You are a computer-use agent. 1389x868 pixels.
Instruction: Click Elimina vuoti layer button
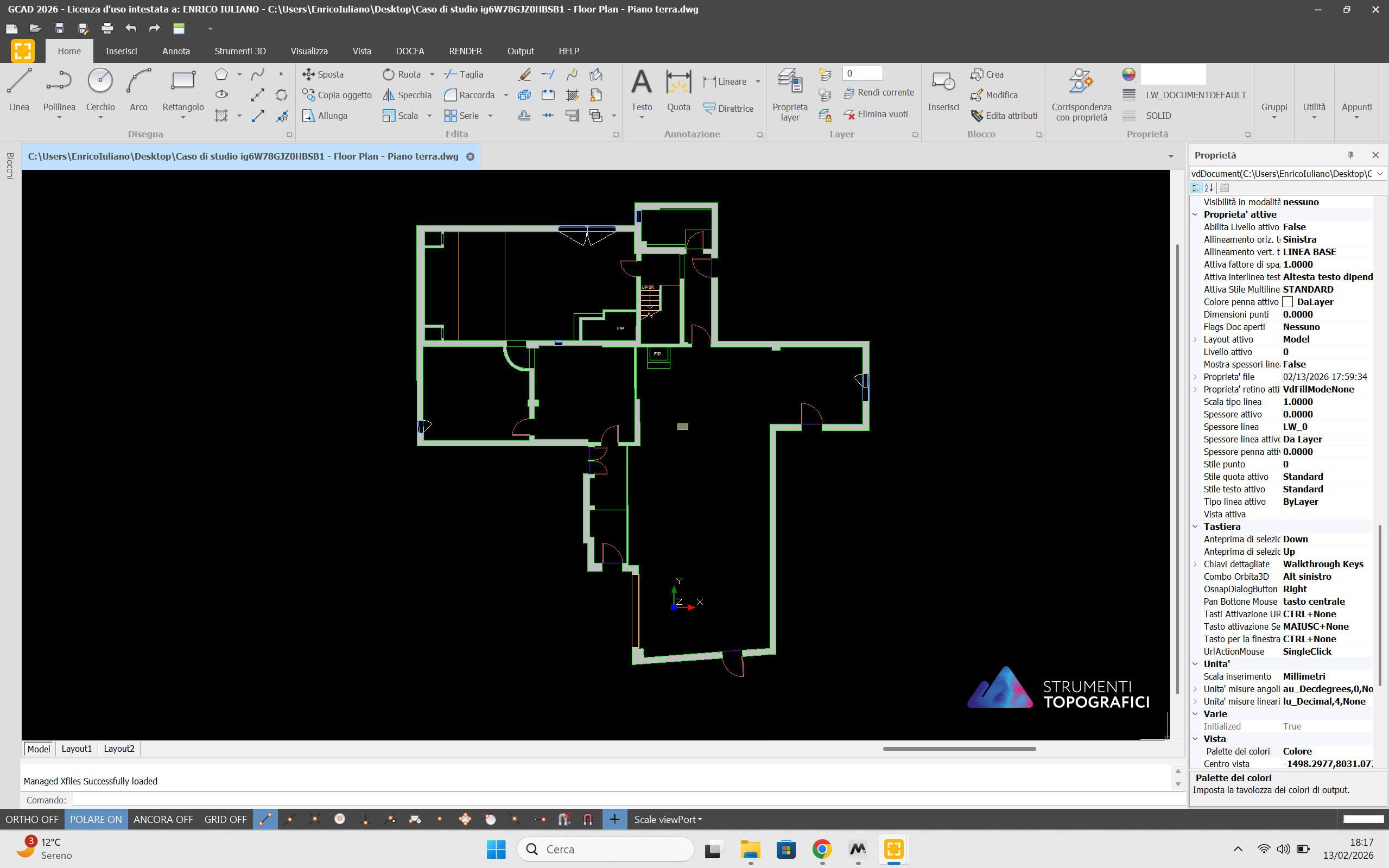876,114
